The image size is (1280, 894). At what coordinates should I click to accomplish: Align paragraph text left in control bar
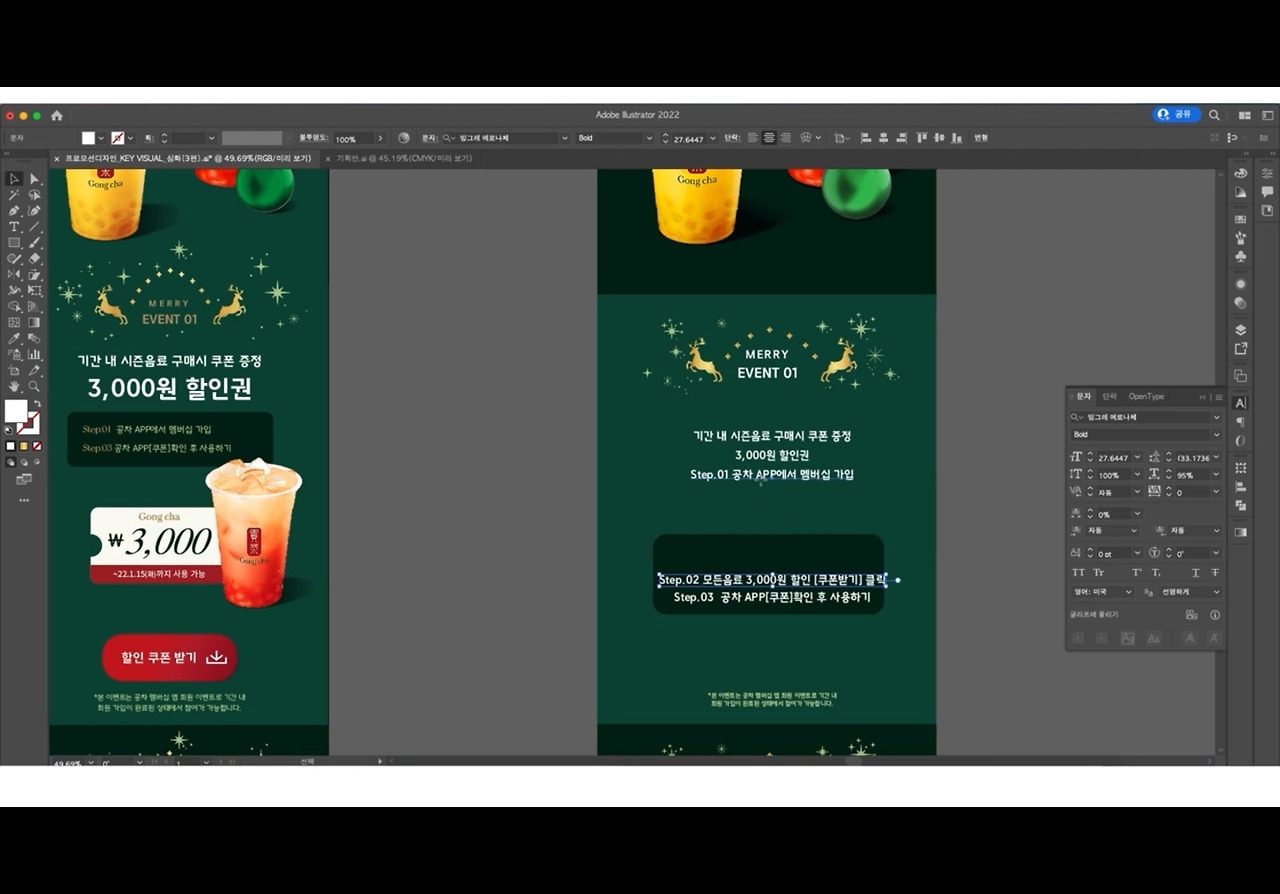[753, 138]
